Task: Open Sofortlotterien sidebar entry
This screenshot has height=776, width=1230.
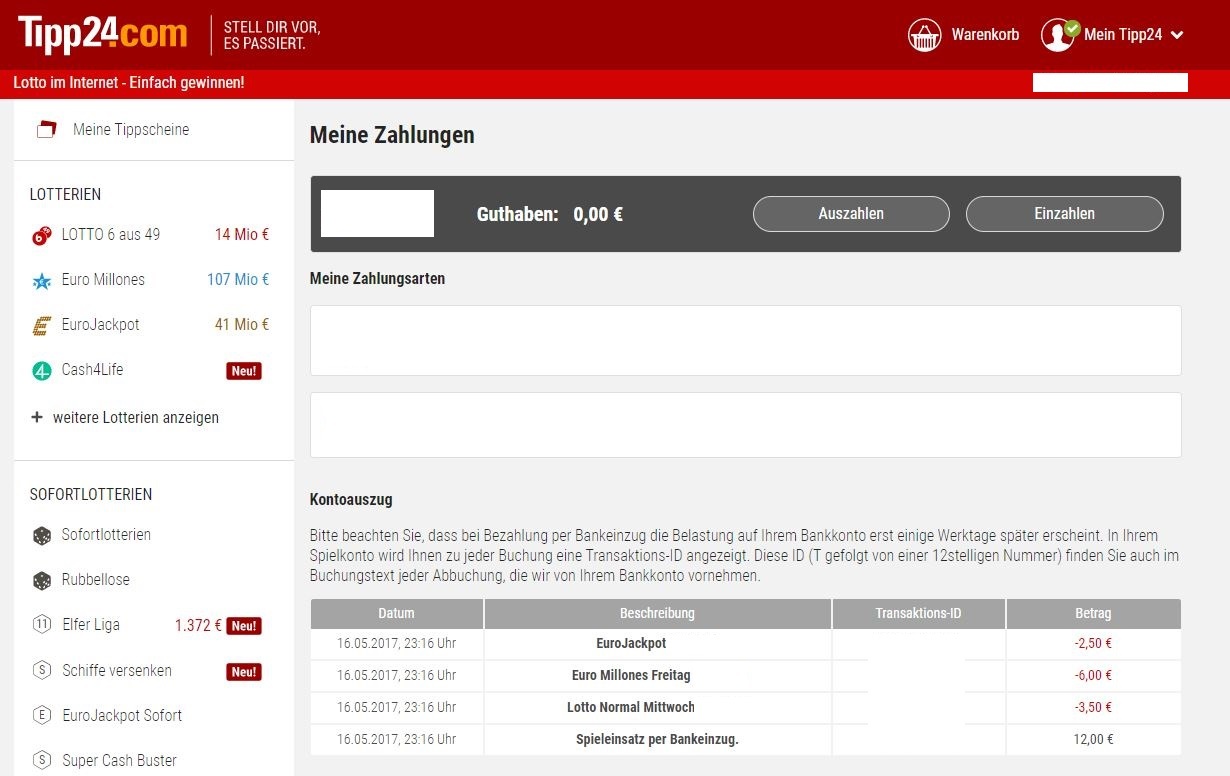Action: (x=106, y=535)
